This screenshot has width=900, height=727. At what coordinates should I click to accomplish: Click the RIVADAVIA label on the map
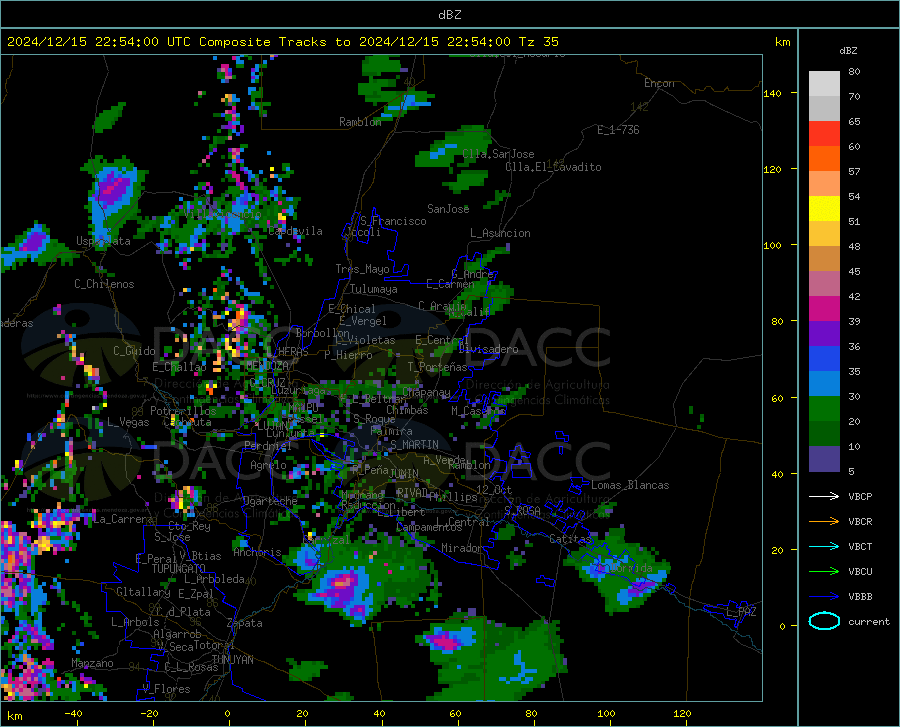tap(412, 492)
